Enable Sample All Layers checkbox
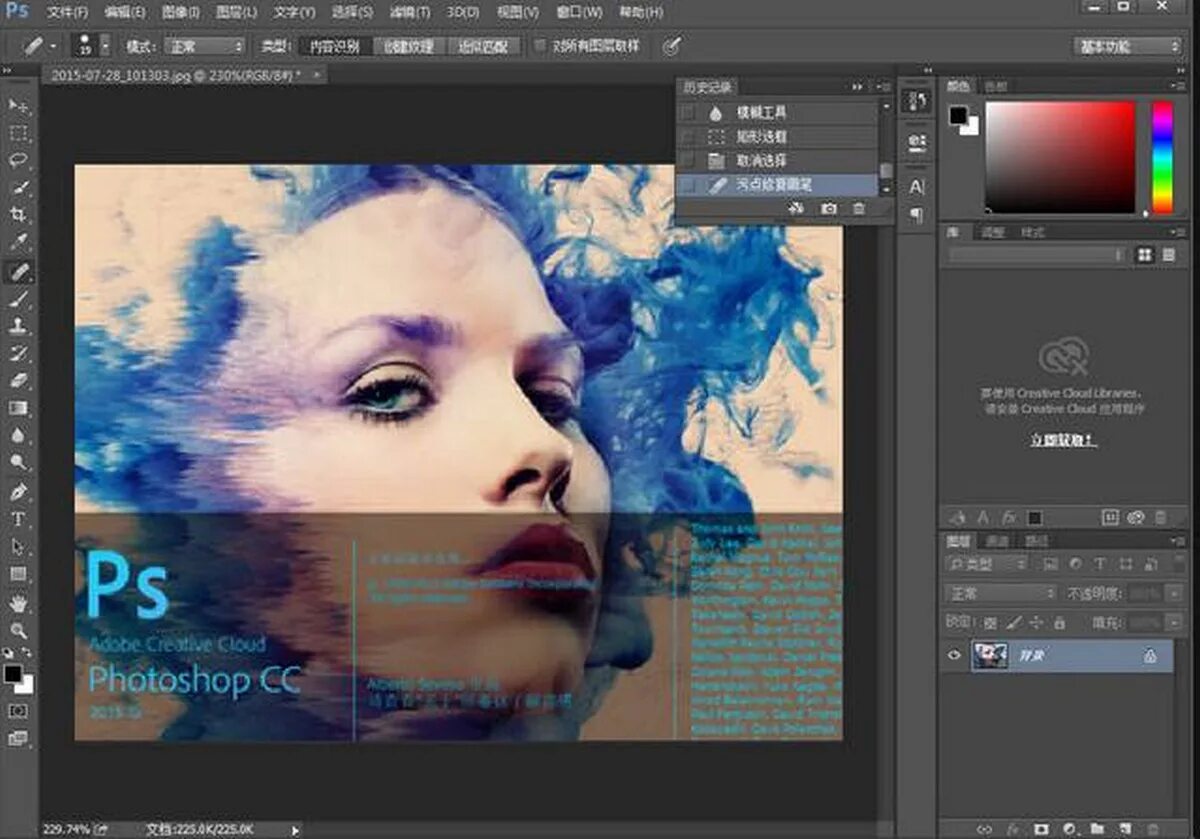Image resolution: width=1200 pixels, height=839 pixels. pyautogui.click(x=540, y=46)
